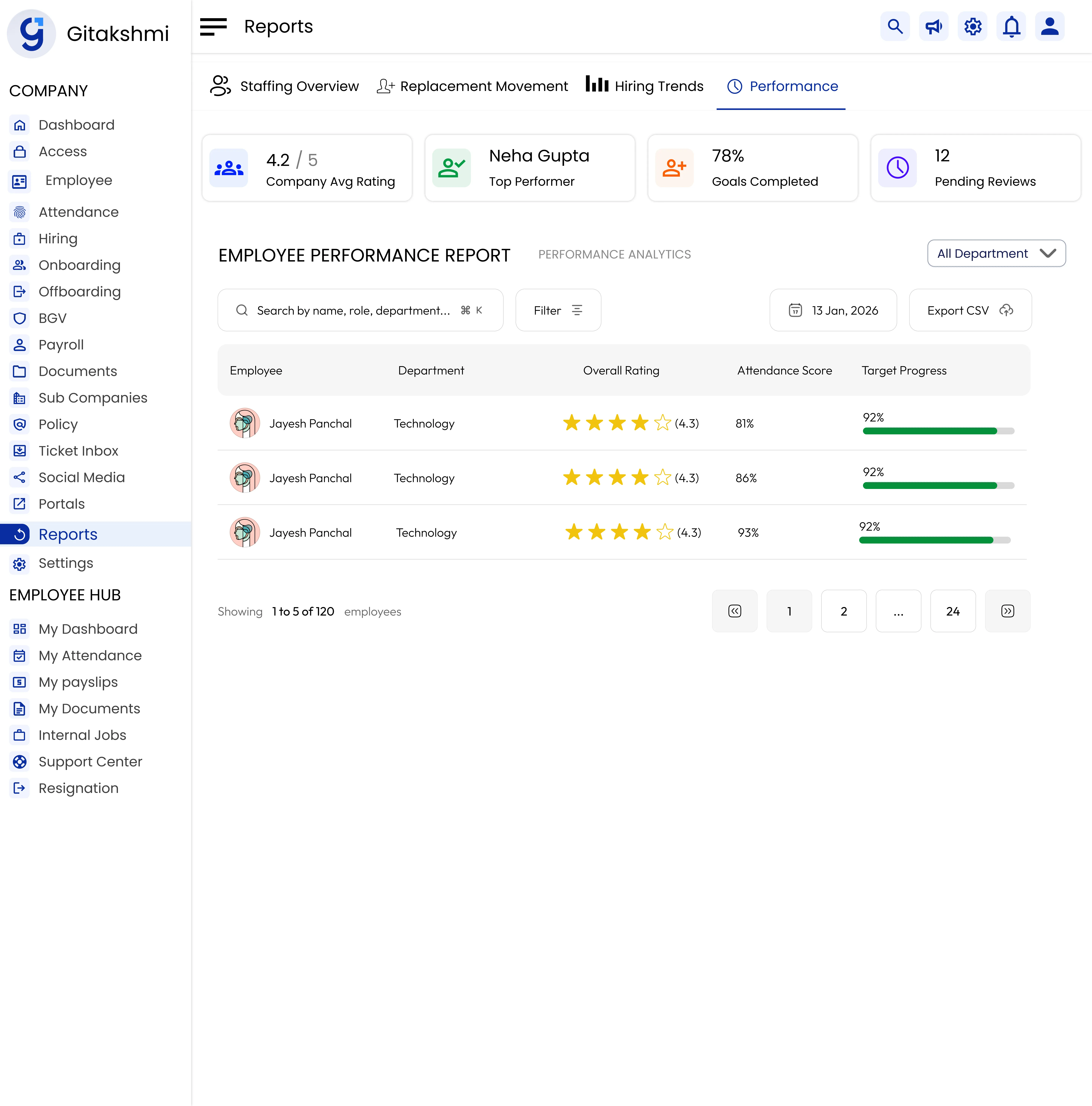This screenshot has width=1092, height=1106.
Task: Click the Access lock icon
Action: pos(20,152)
